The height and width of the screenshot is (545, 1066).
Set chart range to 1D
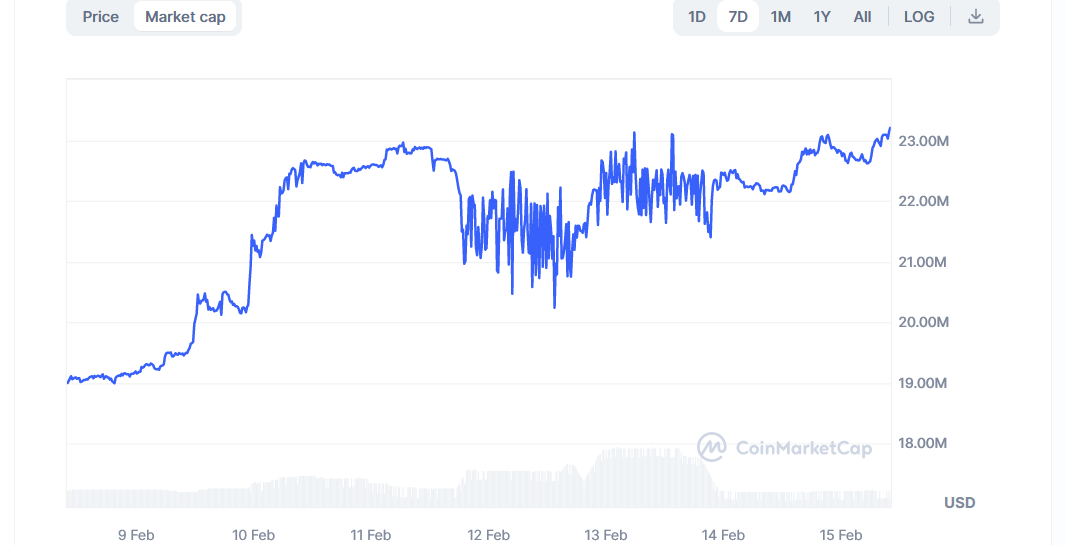coord(697,17)
